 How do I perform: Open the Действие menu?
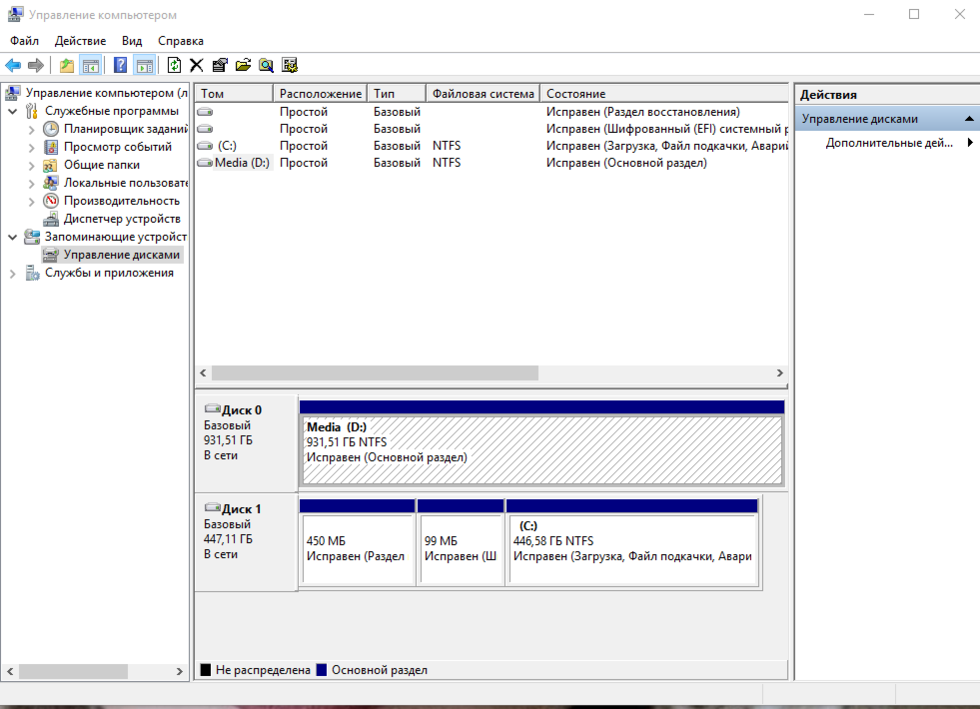(x=80, y=41)
